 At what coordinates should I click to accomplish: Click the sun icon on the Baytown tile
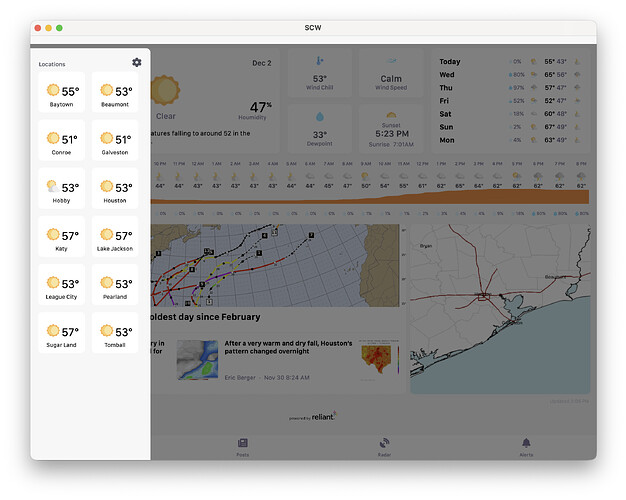(53, 91)
